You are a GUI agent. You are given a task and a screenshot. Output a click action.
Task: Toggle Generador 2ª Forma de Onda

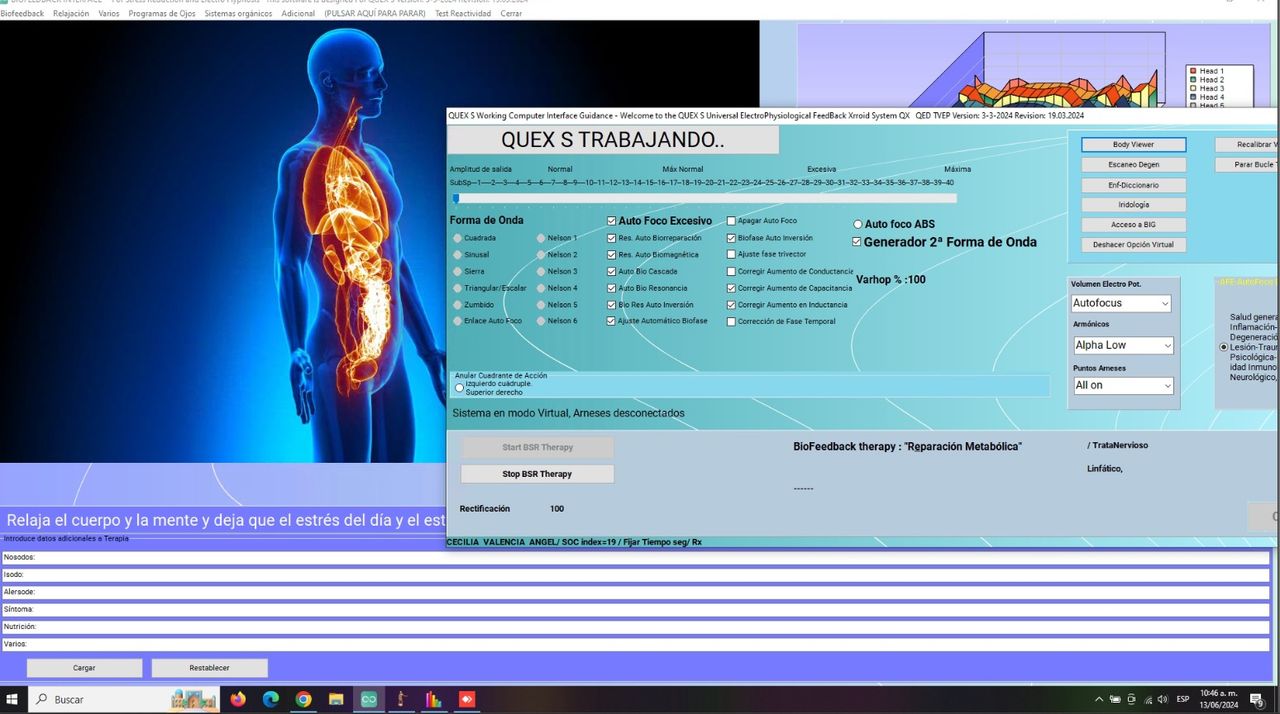(x=856, y=242)
